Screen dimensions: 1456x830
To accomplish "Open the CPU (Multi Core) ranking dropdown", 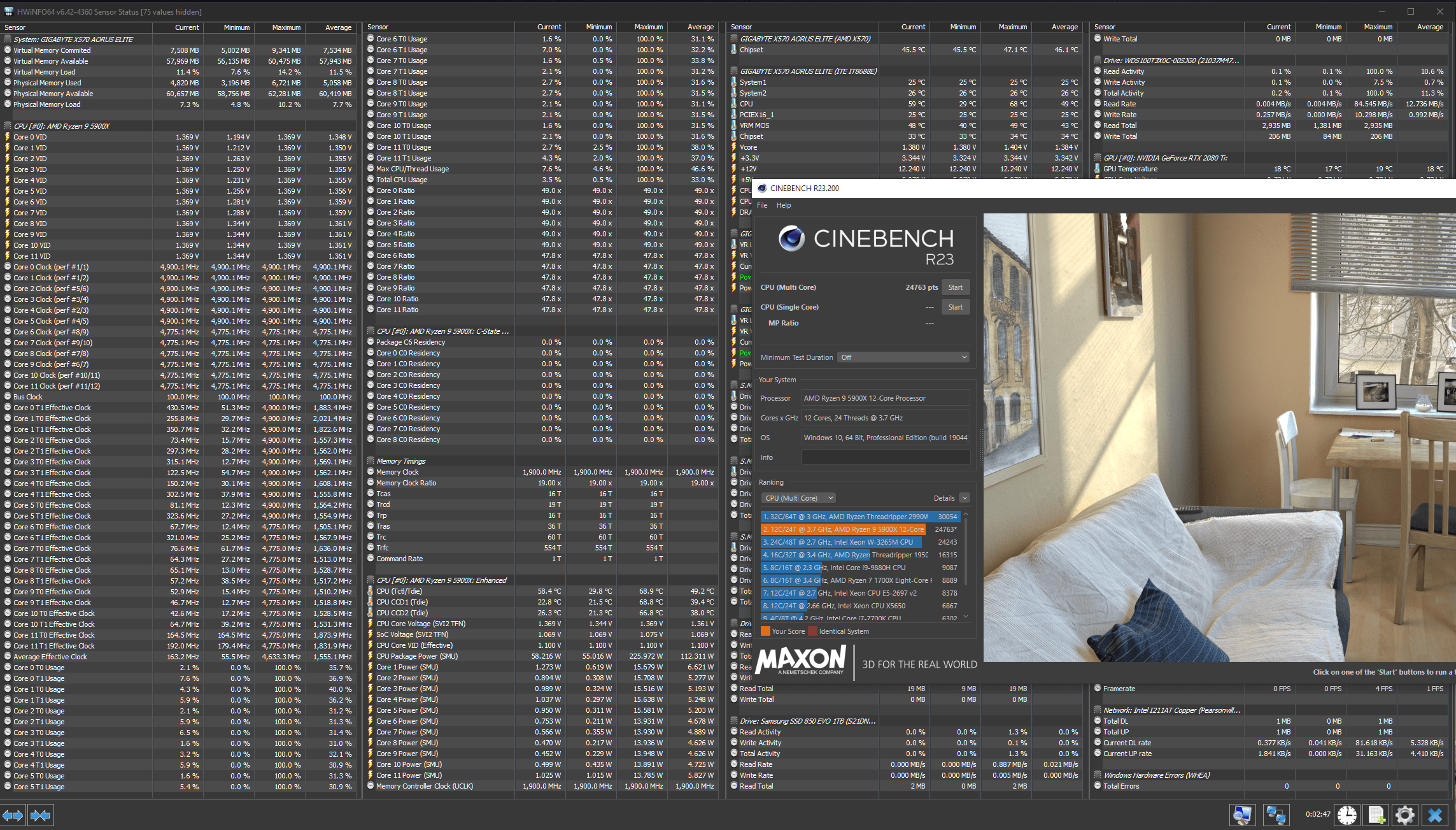I will coord(798,498).
